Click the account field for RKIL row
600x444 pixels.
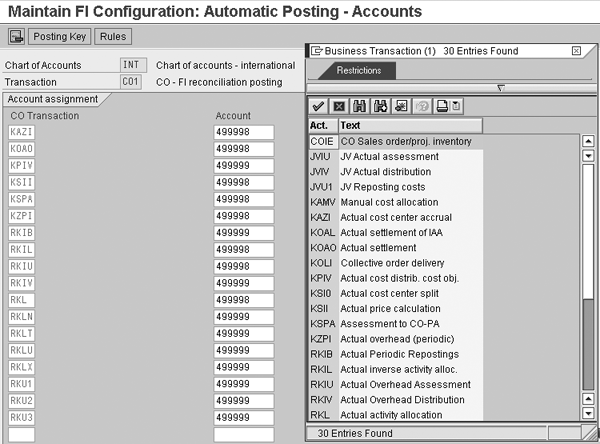pos(244,250)
